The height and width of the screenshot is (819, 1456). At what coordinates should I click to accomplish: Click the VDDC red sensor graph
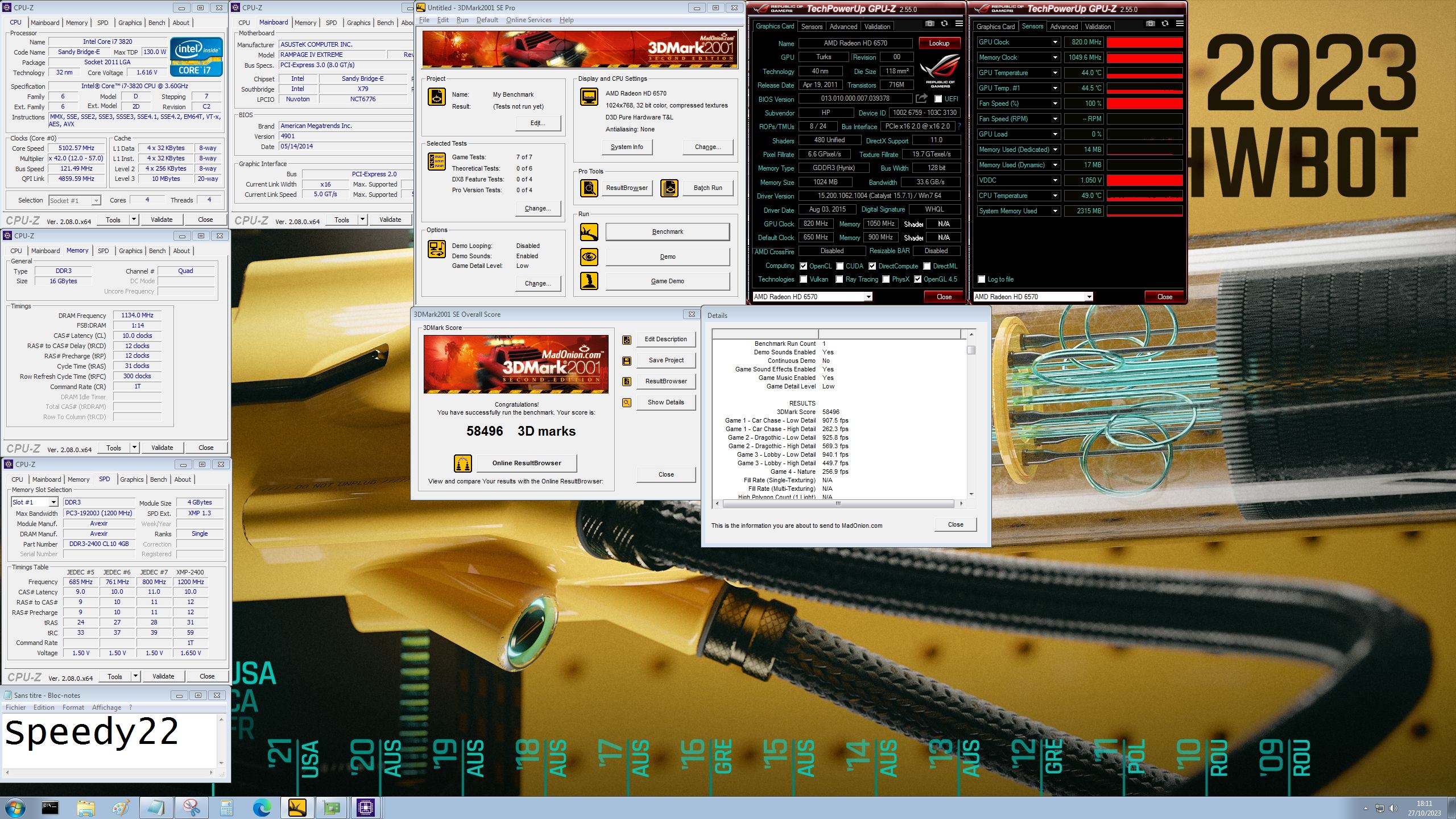[x=1144, y=180]
